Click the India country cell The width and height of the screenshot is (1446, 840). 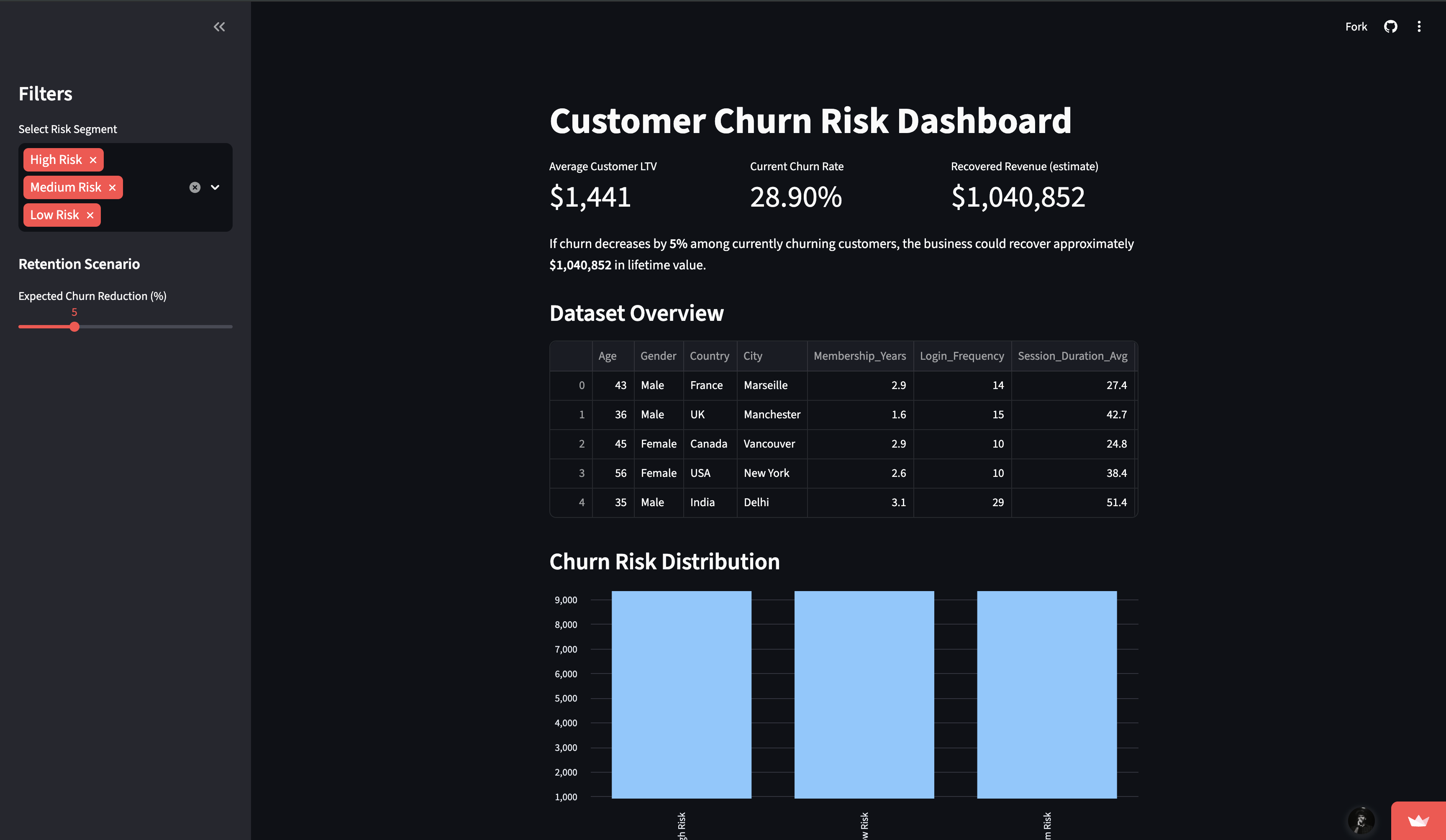[710, 503]
